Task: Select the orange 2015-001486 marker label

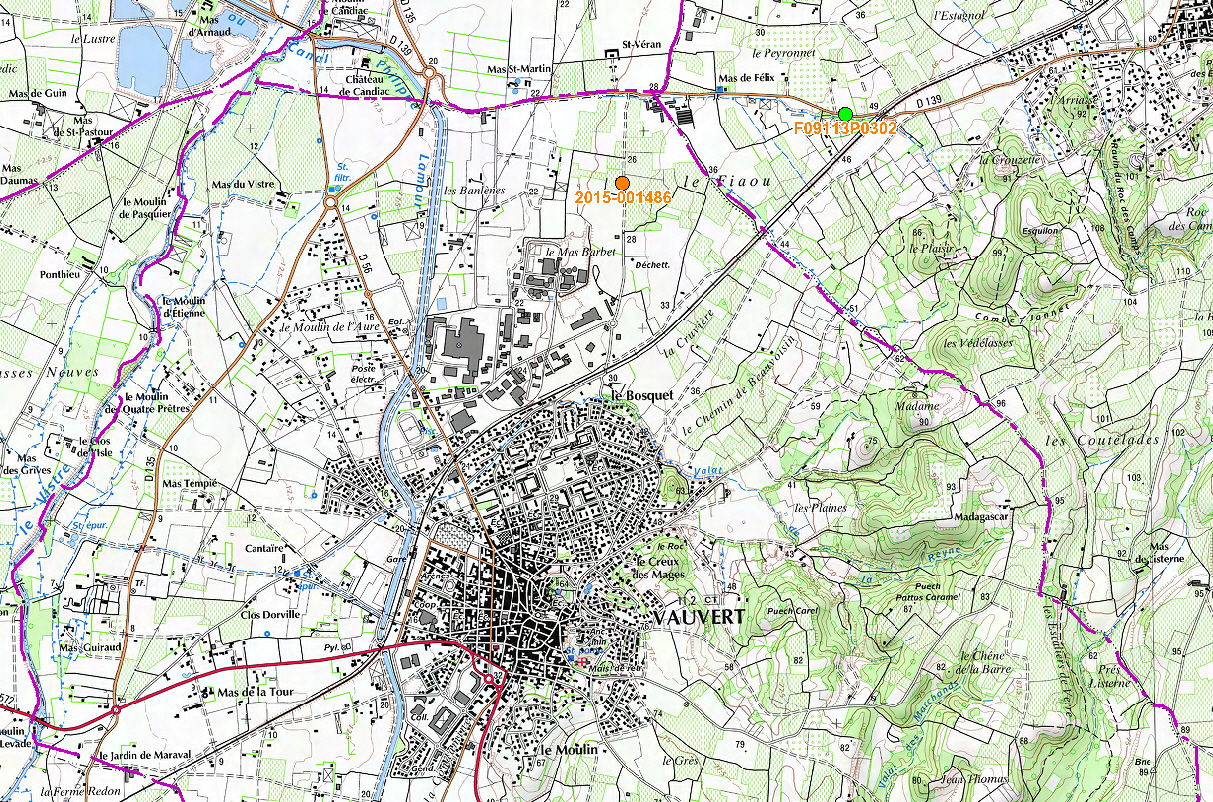Action: pyautogui.click(x=622, y=198)
